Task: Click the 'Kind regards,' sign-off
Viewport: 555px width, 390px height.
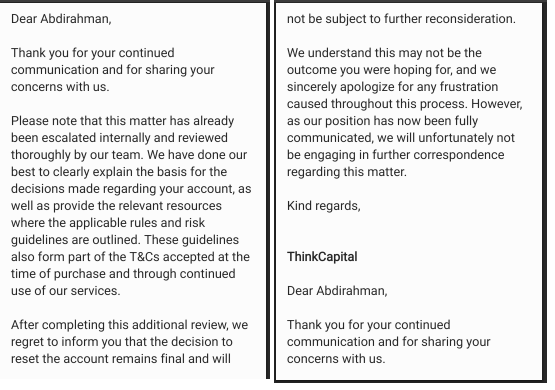Action: (324, 206)
